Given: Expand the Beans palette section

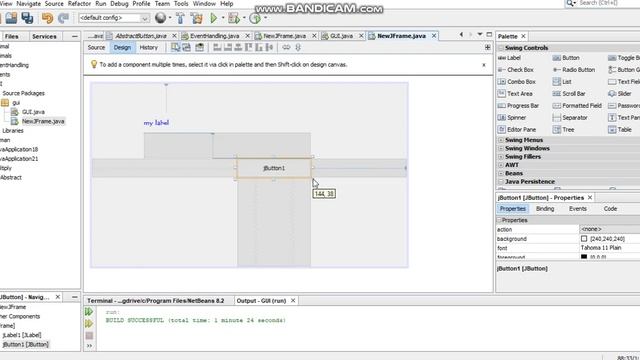Looking at the screenshot, I should pyautogui.click(x=501, y=173).
